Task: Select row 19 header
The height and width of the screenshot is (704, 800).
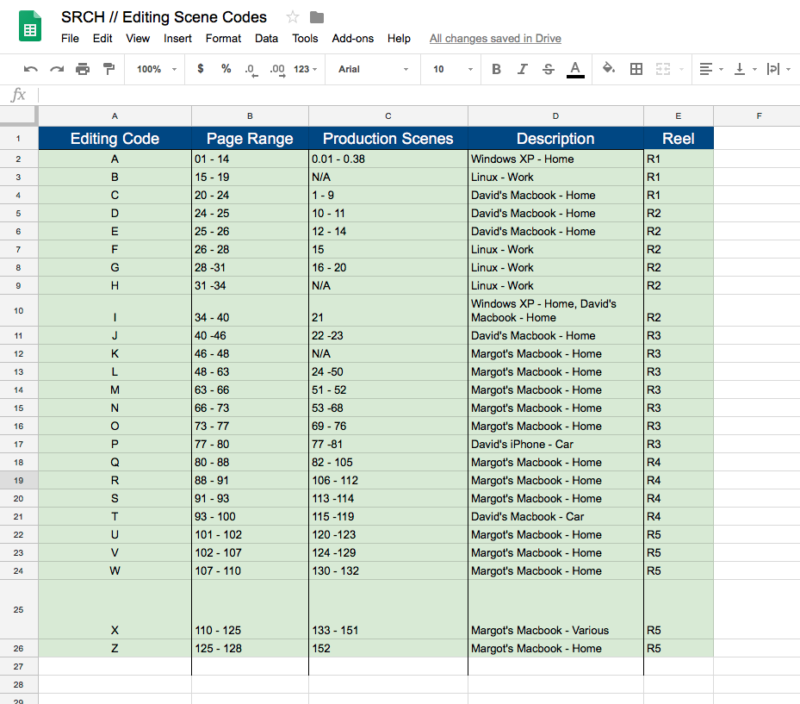Action: [19, 481]
